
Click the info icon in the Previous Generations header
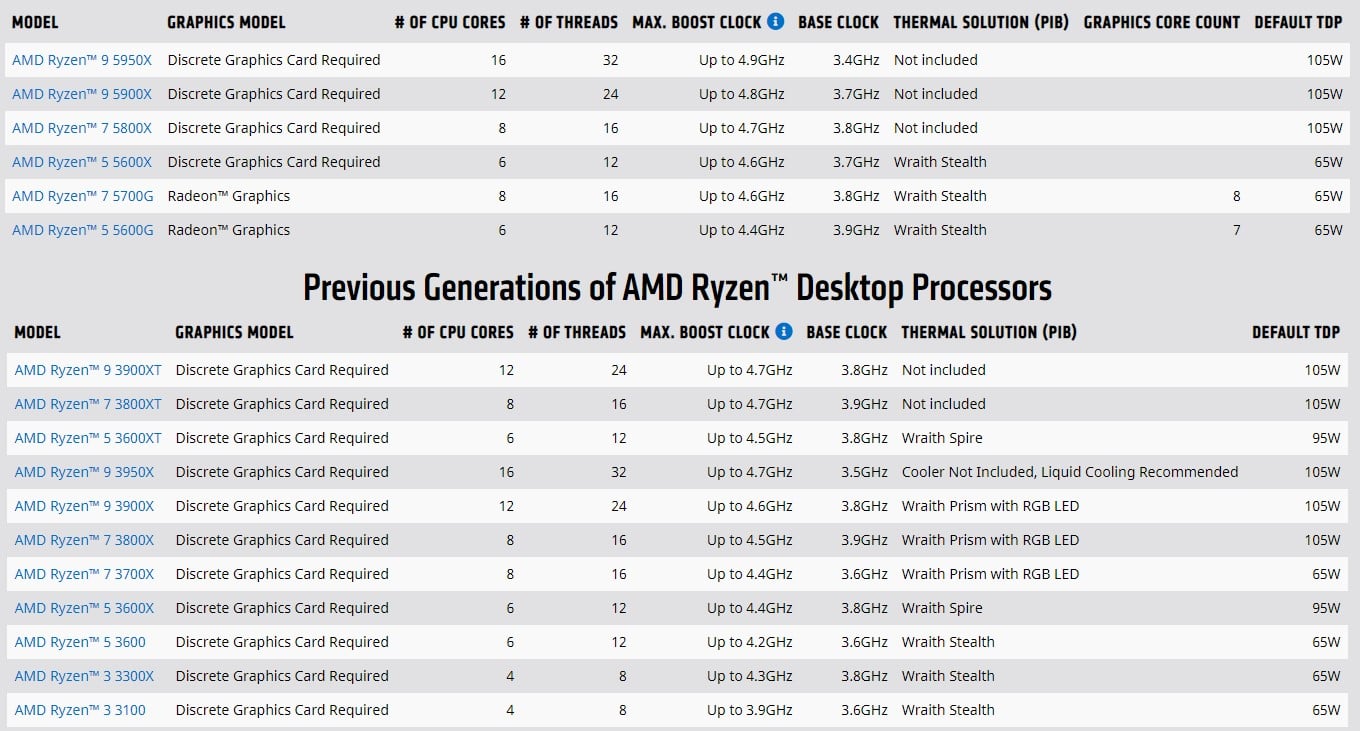click(784, 331)
